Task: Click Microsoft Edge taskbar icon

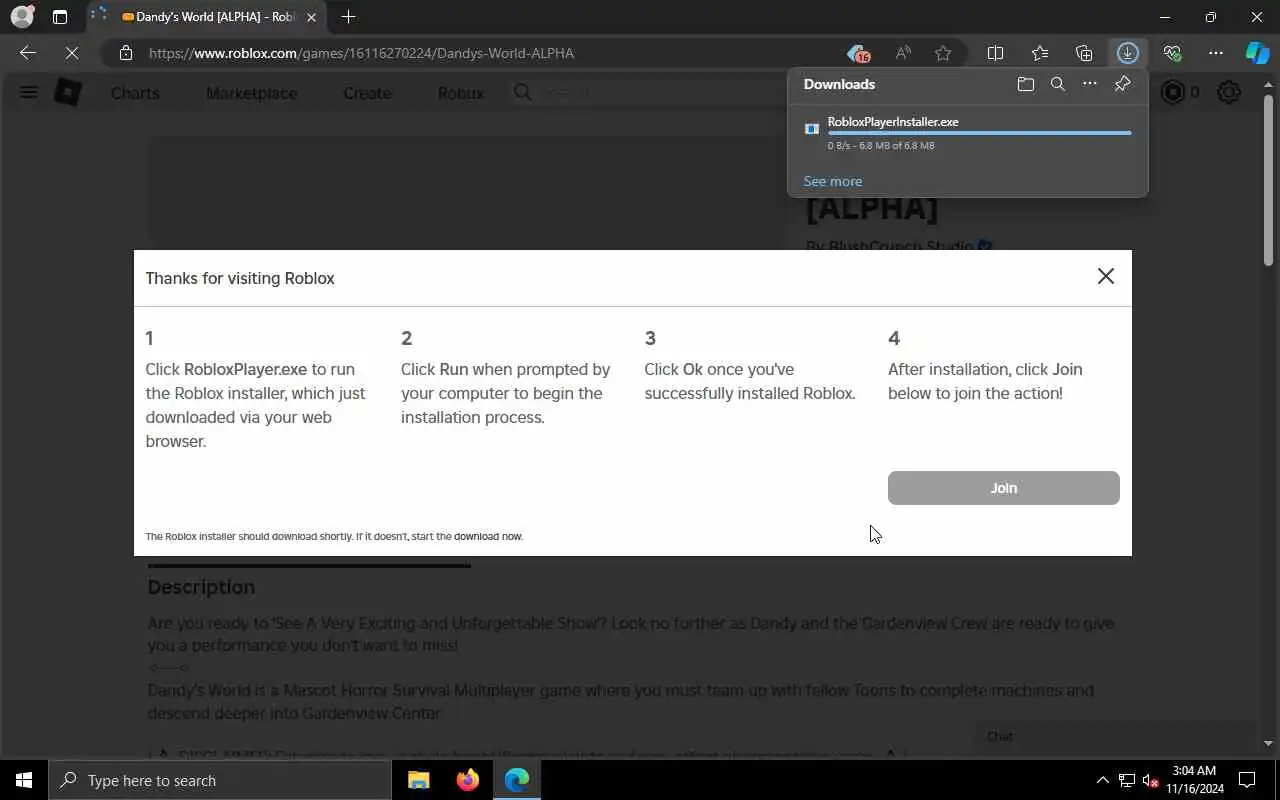Action: (516, 780)
